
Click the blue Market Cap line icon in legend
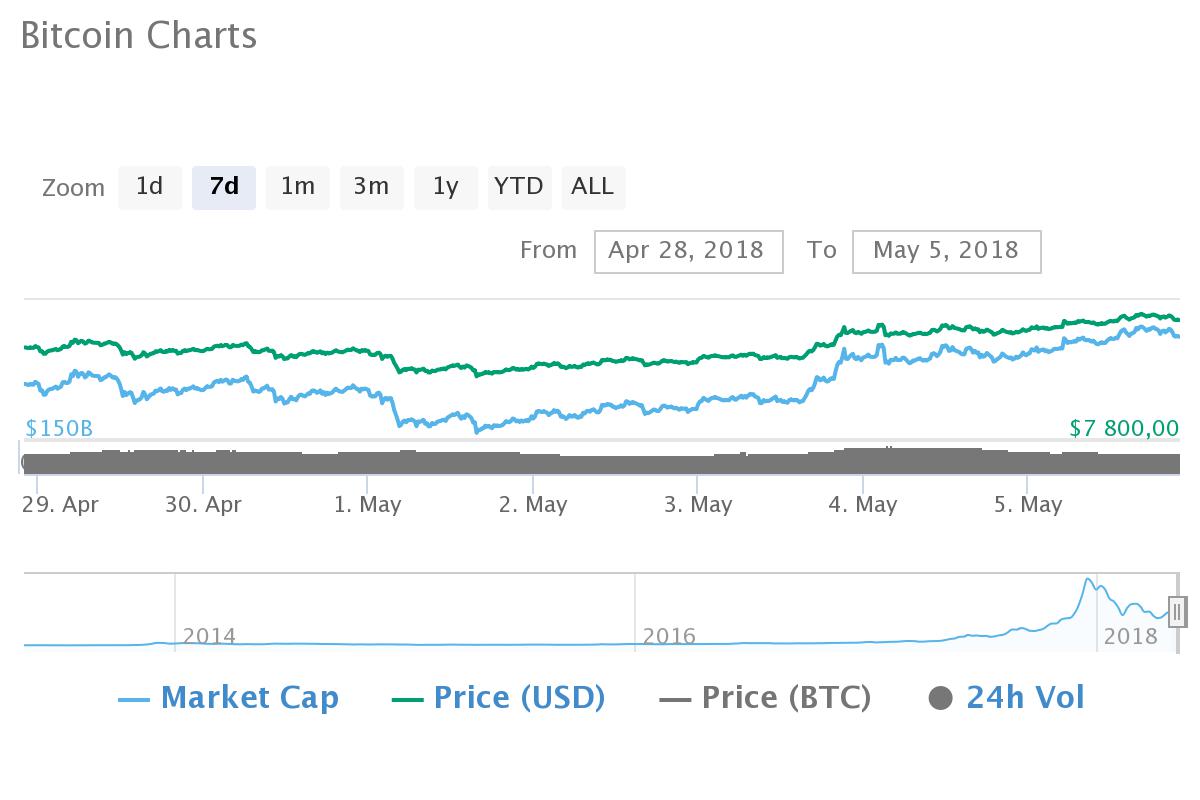click(134, 697)
